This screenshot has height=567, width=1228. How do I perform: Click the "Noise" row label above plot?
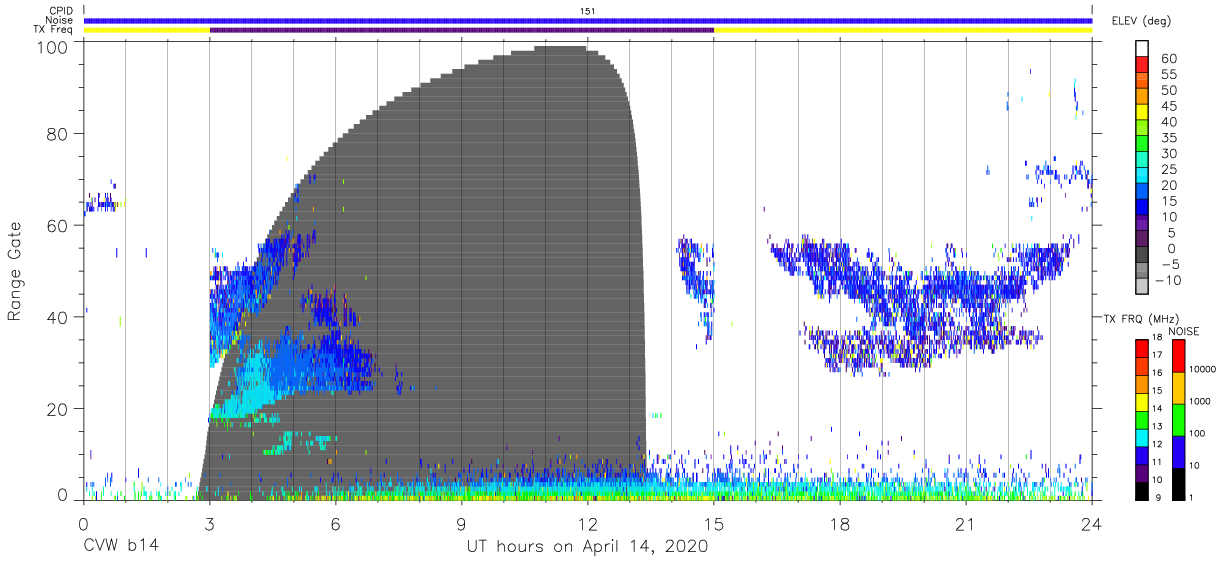coord(59,20)
